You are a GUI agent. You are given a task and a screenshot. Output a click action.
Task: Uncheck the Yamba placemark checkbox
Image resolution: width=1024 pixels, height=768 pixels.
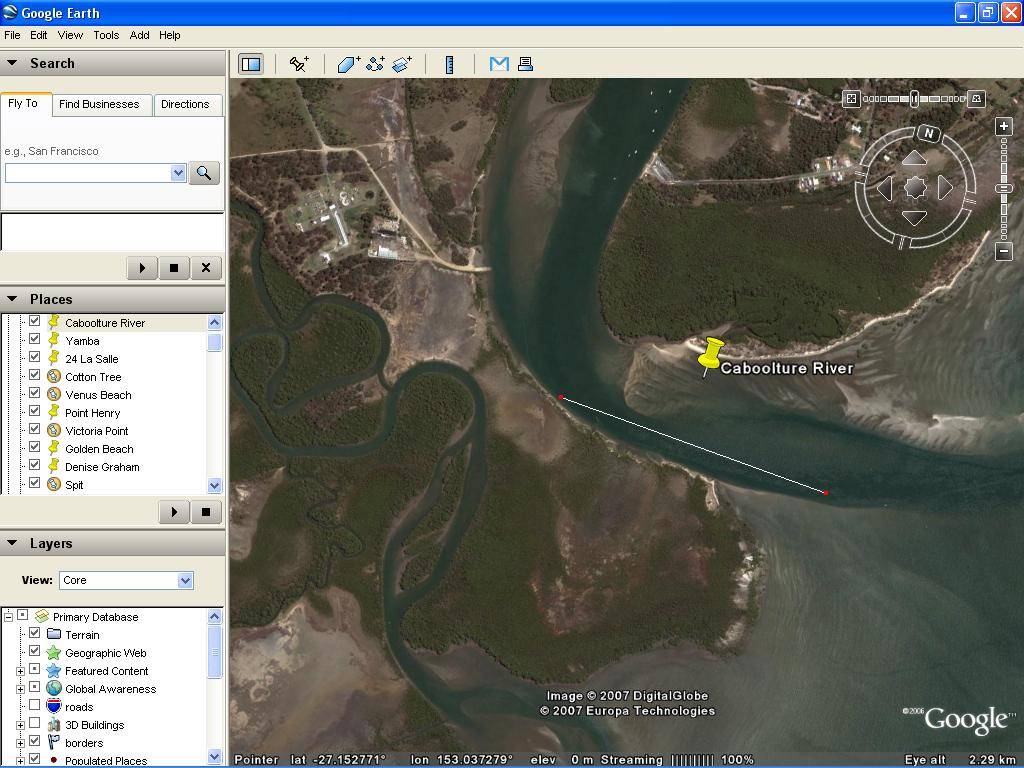[35, 340]
